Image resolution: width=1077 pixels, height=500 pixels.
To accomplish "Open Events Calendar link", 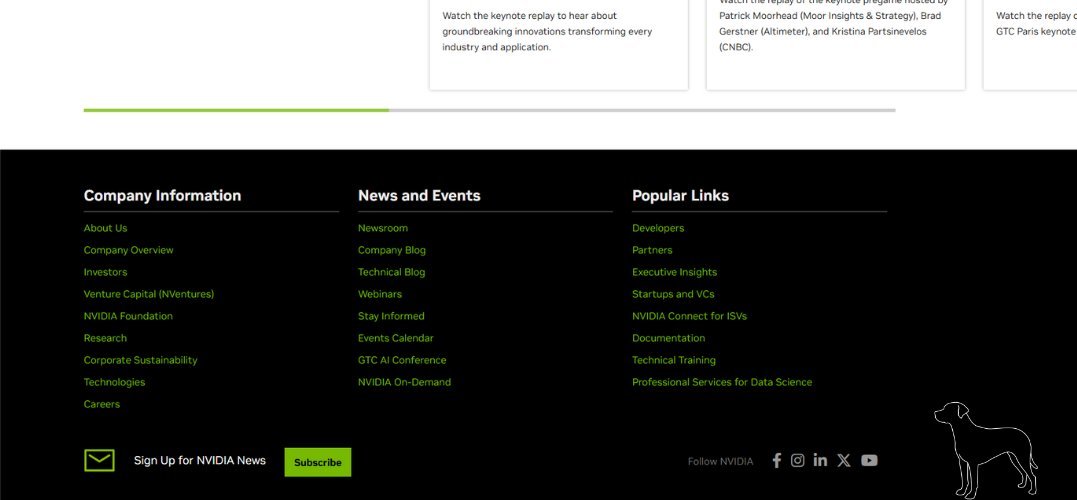I will tap(396, 338).
